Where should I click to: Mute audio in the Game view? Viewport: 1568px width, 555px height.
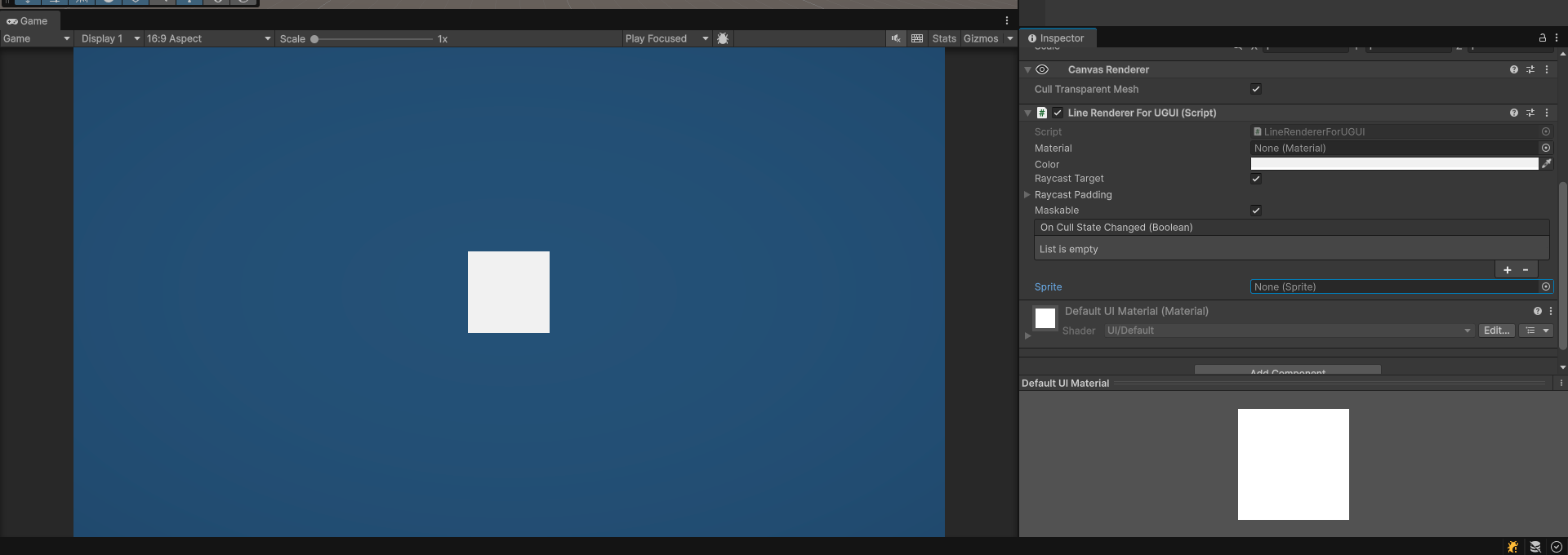pyautogui.click(x=896, y=38)
